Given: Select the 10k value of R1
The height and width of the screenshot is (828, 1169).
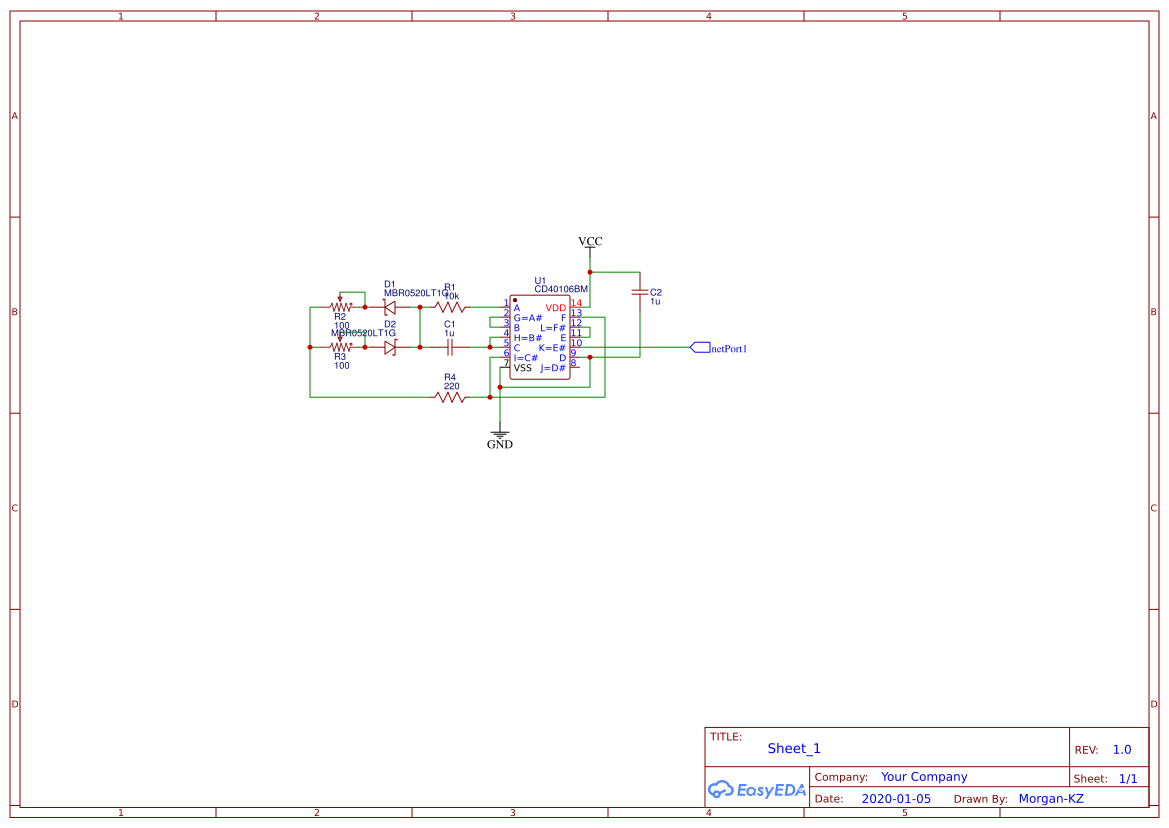Looking at the screenshot, I should [x=452, y=297].
